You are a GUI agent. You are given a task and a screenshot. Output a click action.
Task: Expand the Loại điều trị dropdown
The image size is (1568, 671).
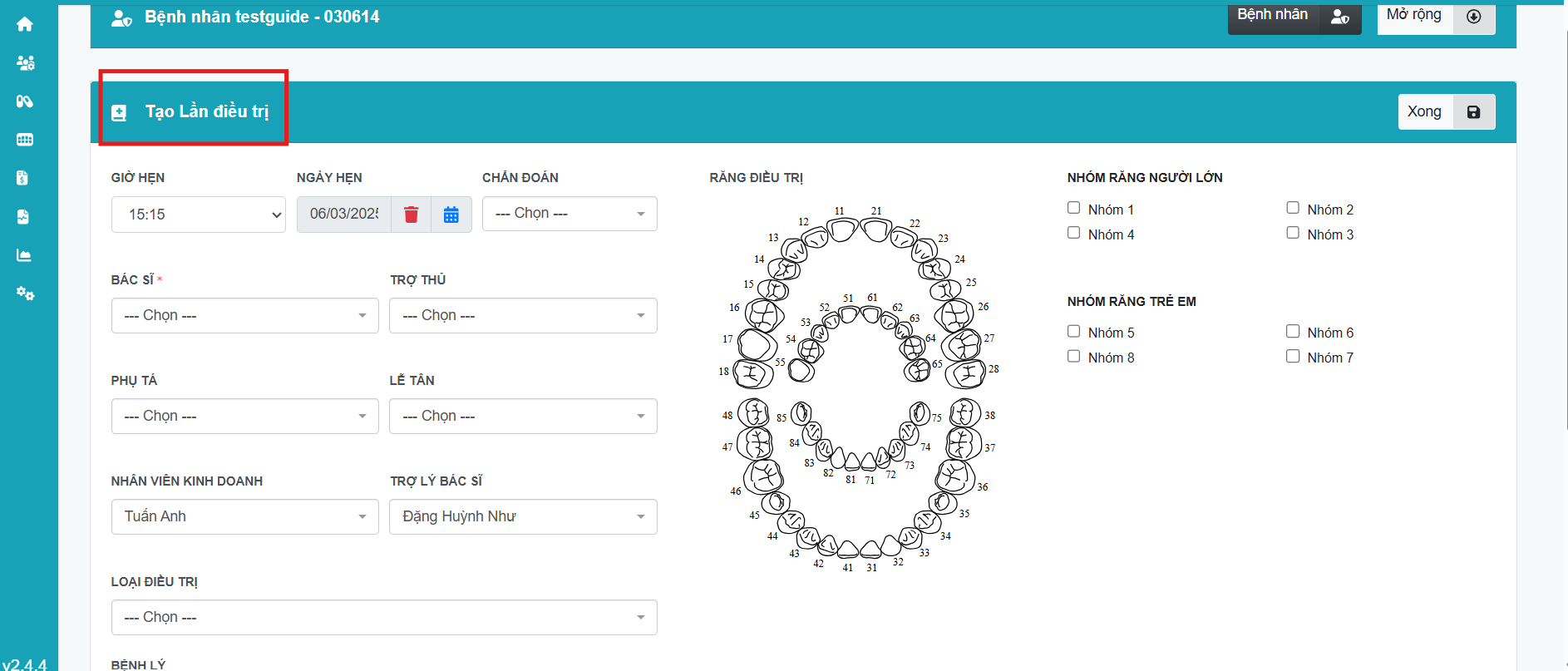pyautogui.click(x=383, y=617)
